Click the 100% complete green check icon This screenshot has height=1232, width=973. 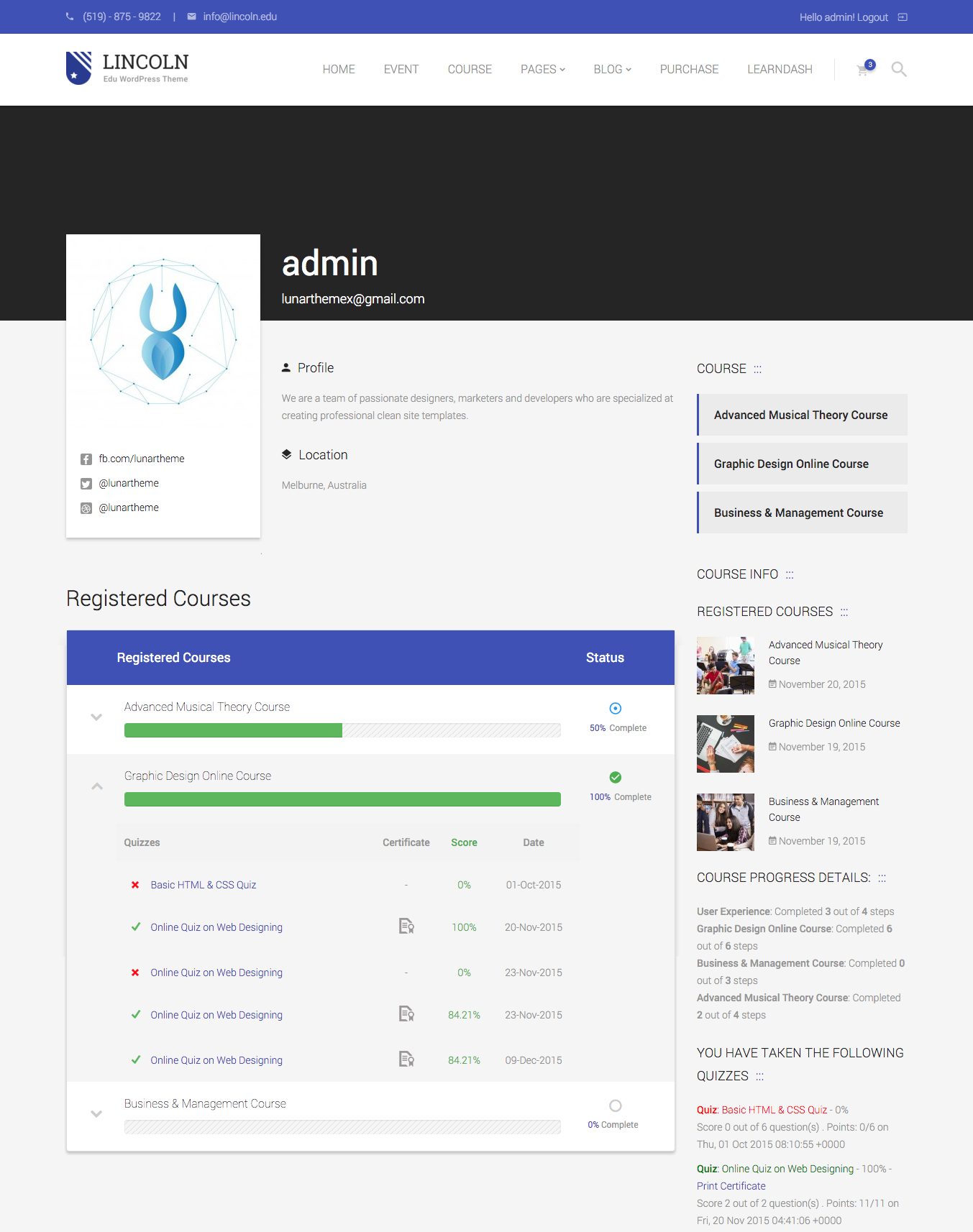(x=616, y=777)
